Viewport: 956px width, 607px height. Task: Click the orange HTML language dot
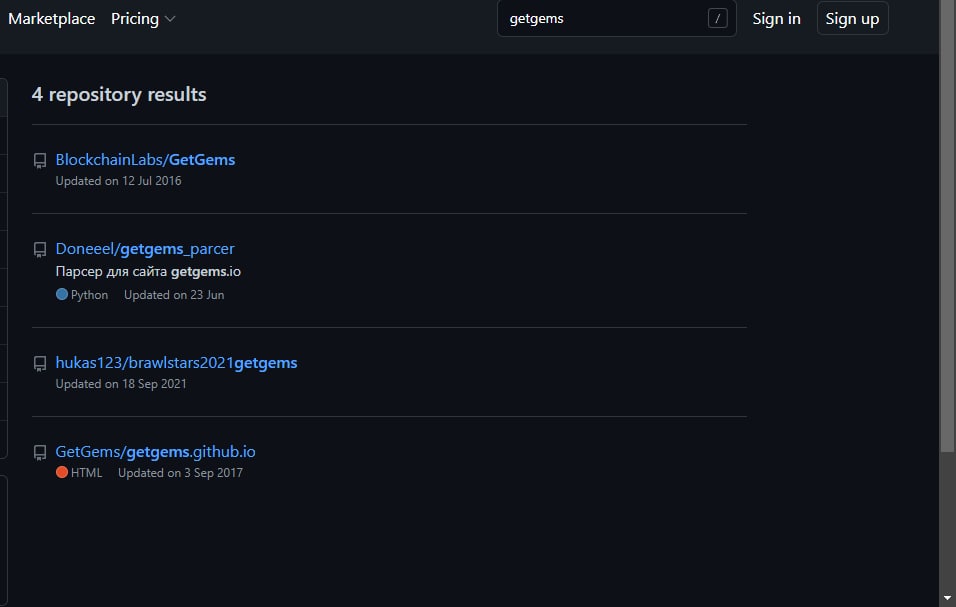coord(62,472)
